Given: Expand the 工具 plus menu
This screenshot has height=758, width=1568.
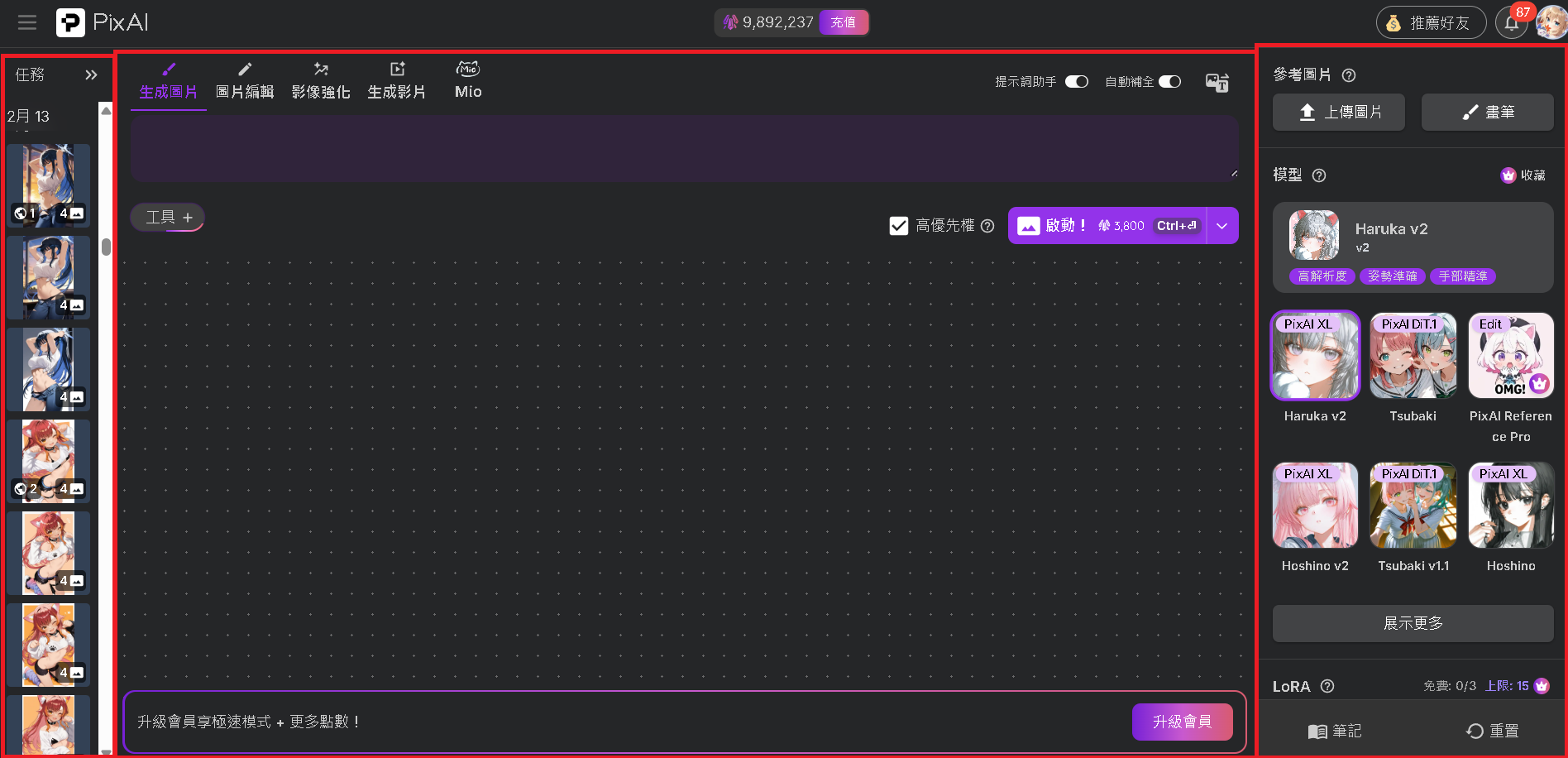Looking at the screenshot, I should pos(168,218).
